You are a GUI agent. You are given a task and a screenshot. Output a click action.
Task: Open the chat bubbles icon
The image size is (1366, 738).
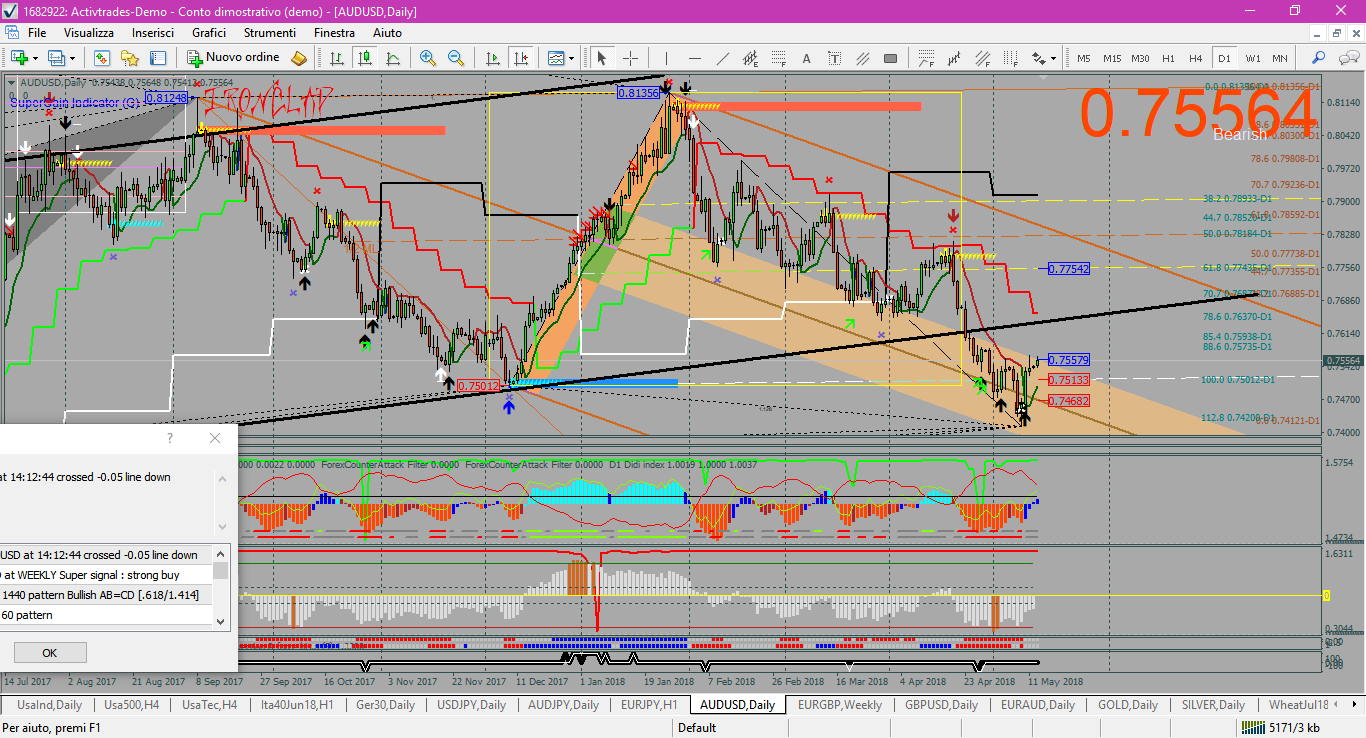[1348, 58]
